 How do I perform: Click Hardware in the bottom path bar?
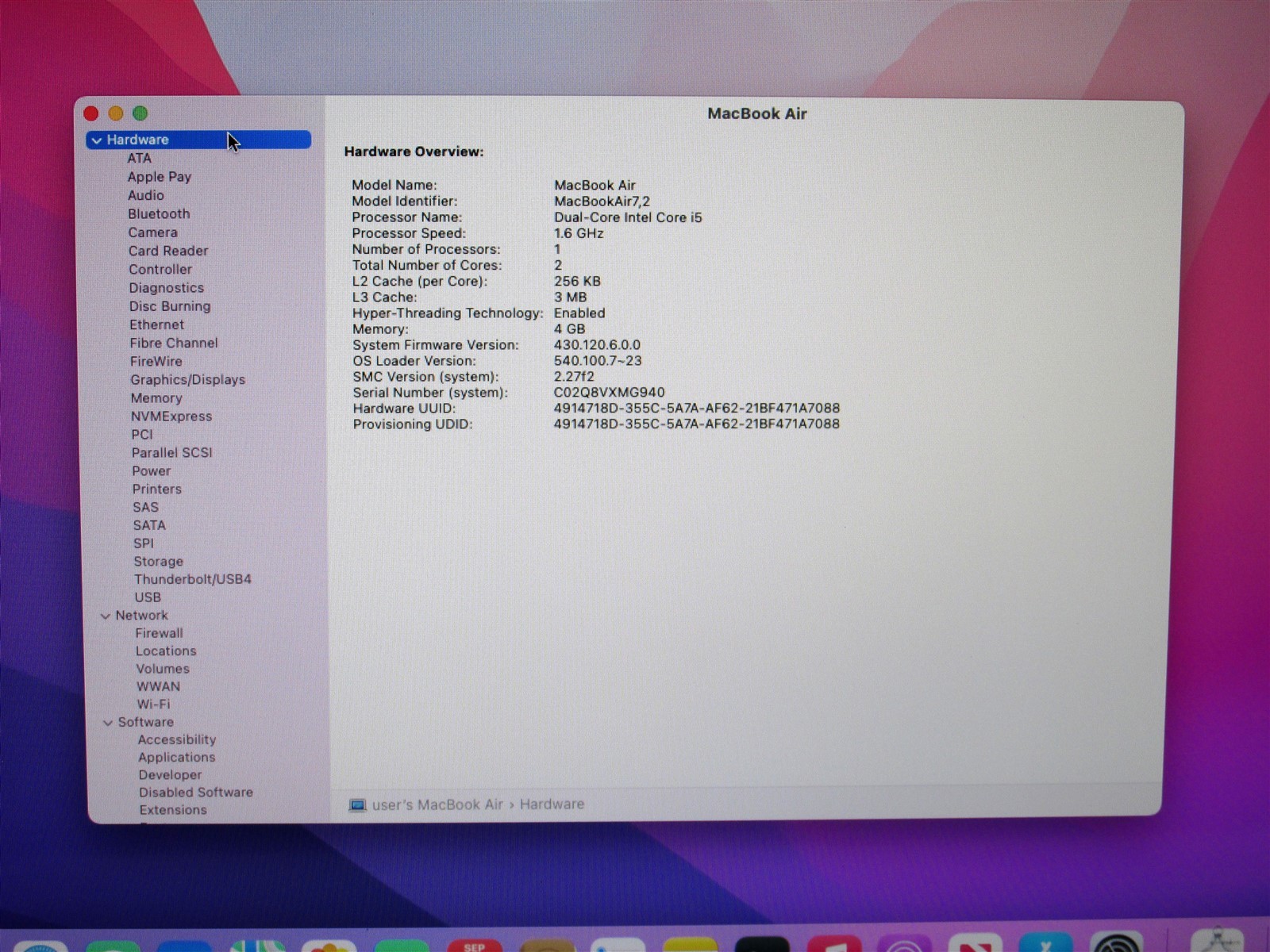(552, 804)
